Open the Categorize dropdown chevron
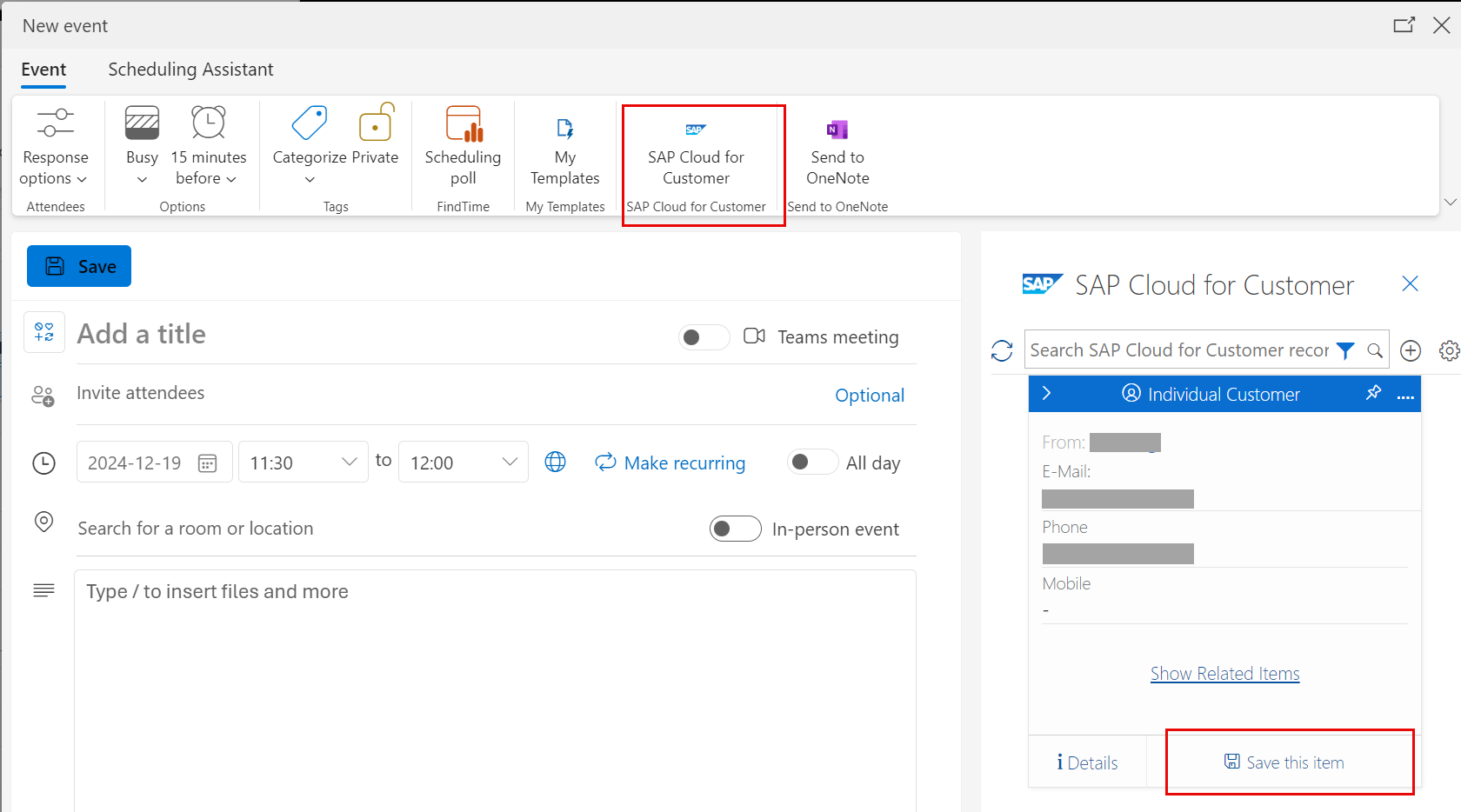This screenshot has width=1461, height=812. [x=310, y=180]
